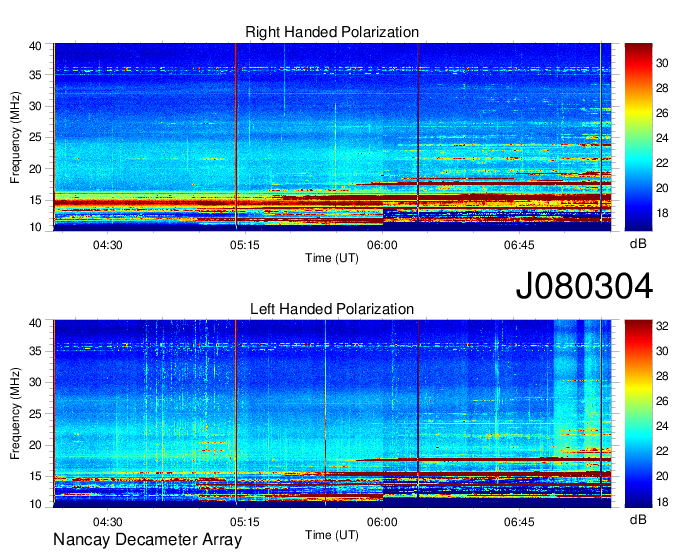Click the 15 MHz tick on Left Handed plot

coord(36,477)
